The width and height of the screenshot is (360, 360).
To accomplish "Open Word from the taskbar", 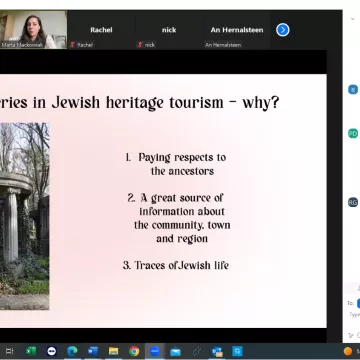I will (93, 351).
